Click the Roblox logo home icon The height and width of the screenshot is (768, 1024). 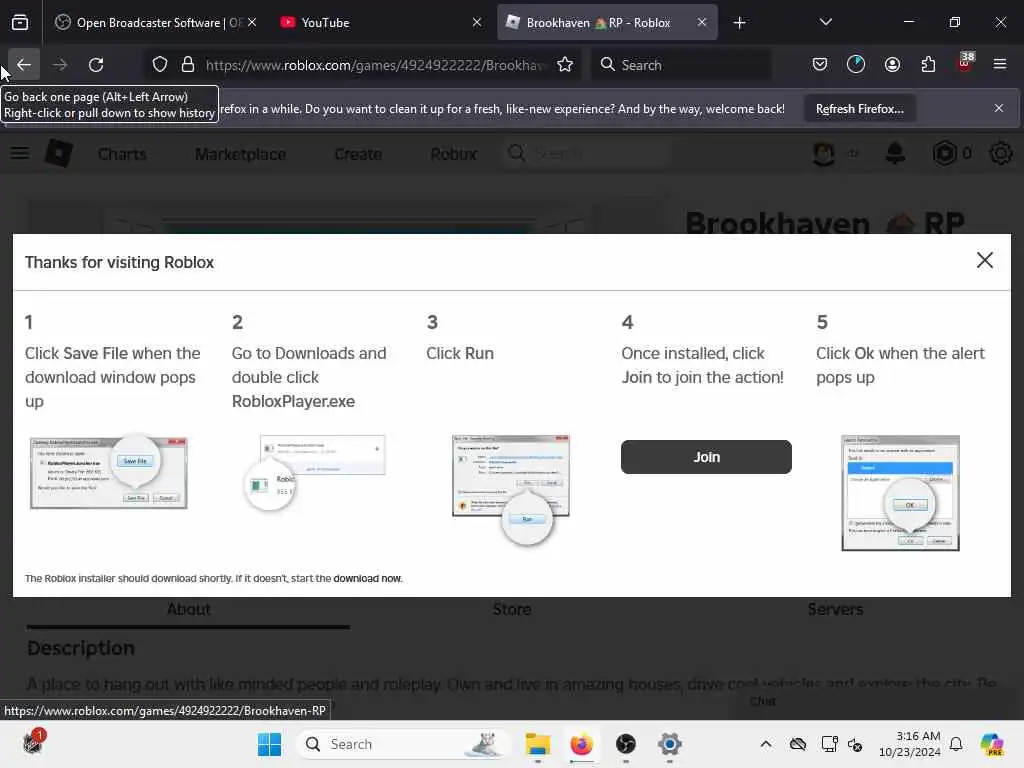[59, 153]
